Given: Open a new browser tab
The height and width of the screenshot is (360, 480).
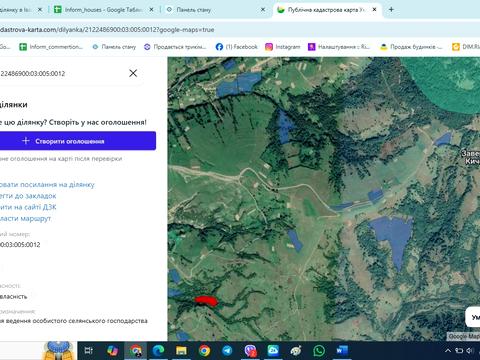Looking at the screenshot, I should (391, 10).
